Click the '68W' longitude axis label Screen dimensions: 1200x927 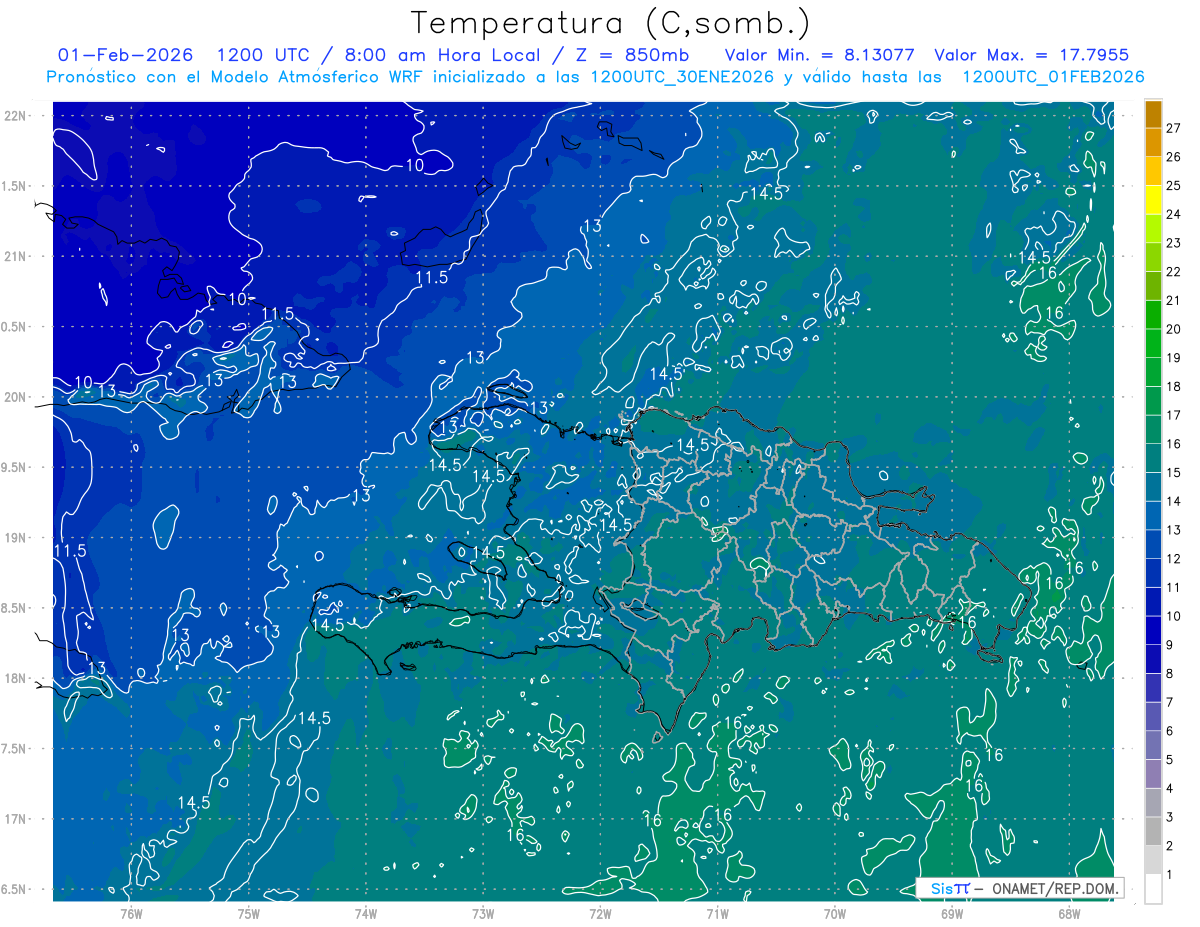pyautogui.click(x=1069, y=913)
